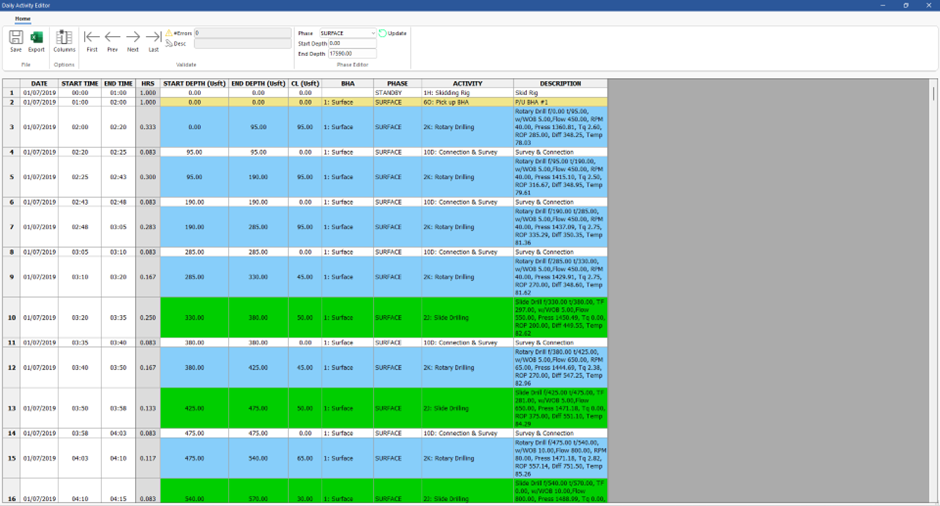Go to the Next record
The width and height of the screenshot is (940, 506).
pyautogui.click(x=133, y=39)
